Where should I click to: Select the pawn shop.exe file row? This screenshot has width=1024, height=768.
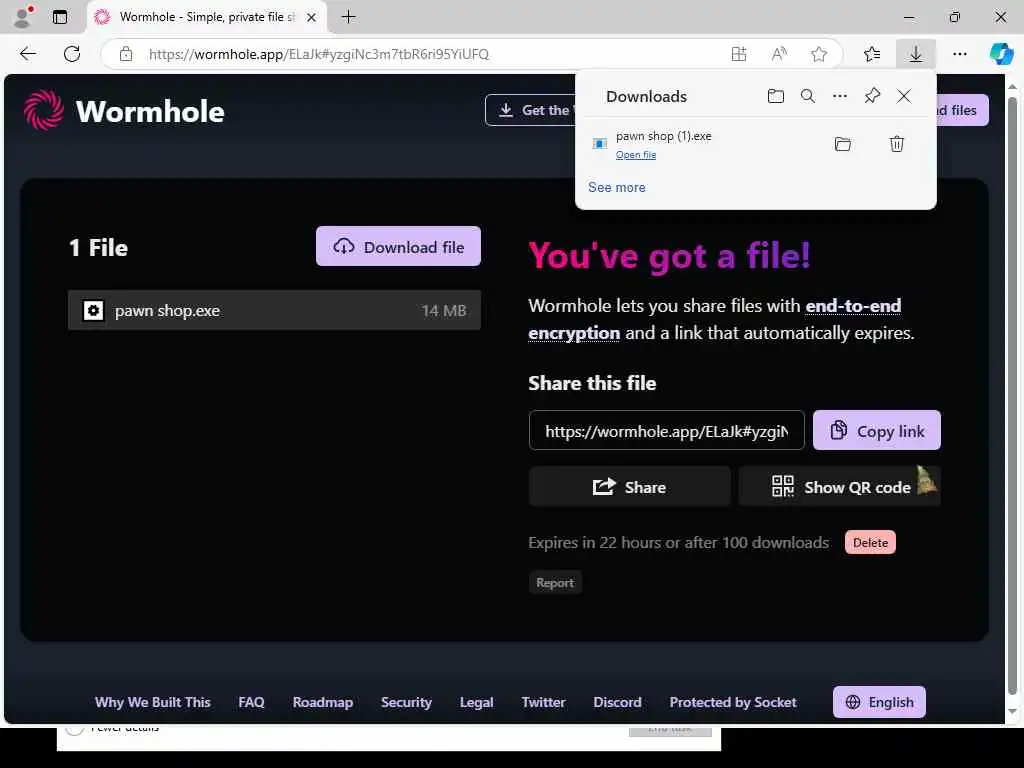pyautogui.click(x=274, y=310)
